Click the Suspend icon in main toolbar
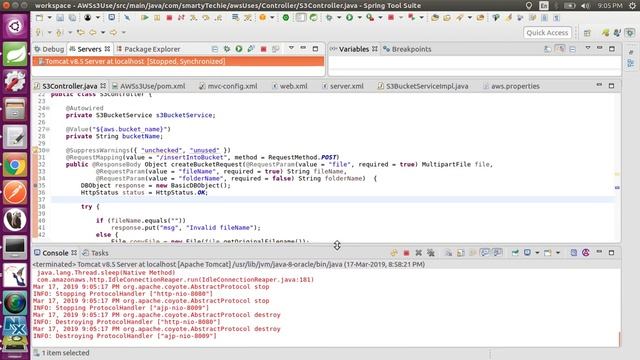This screenshot has height=360, width=640. tap(157, 18)
